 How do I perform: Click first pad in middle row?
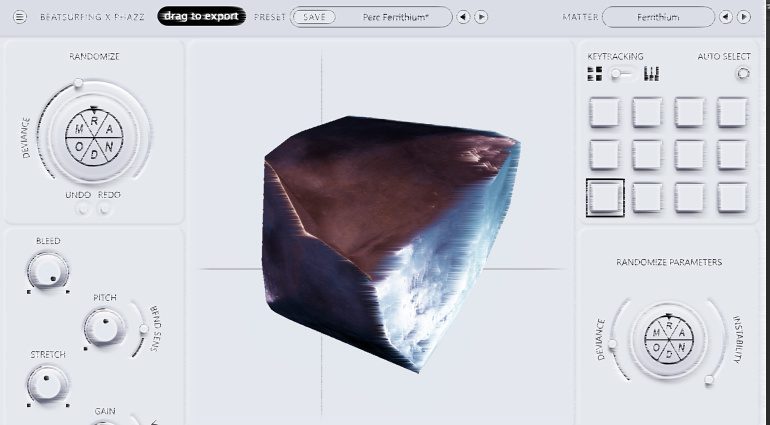click(605, 155)
